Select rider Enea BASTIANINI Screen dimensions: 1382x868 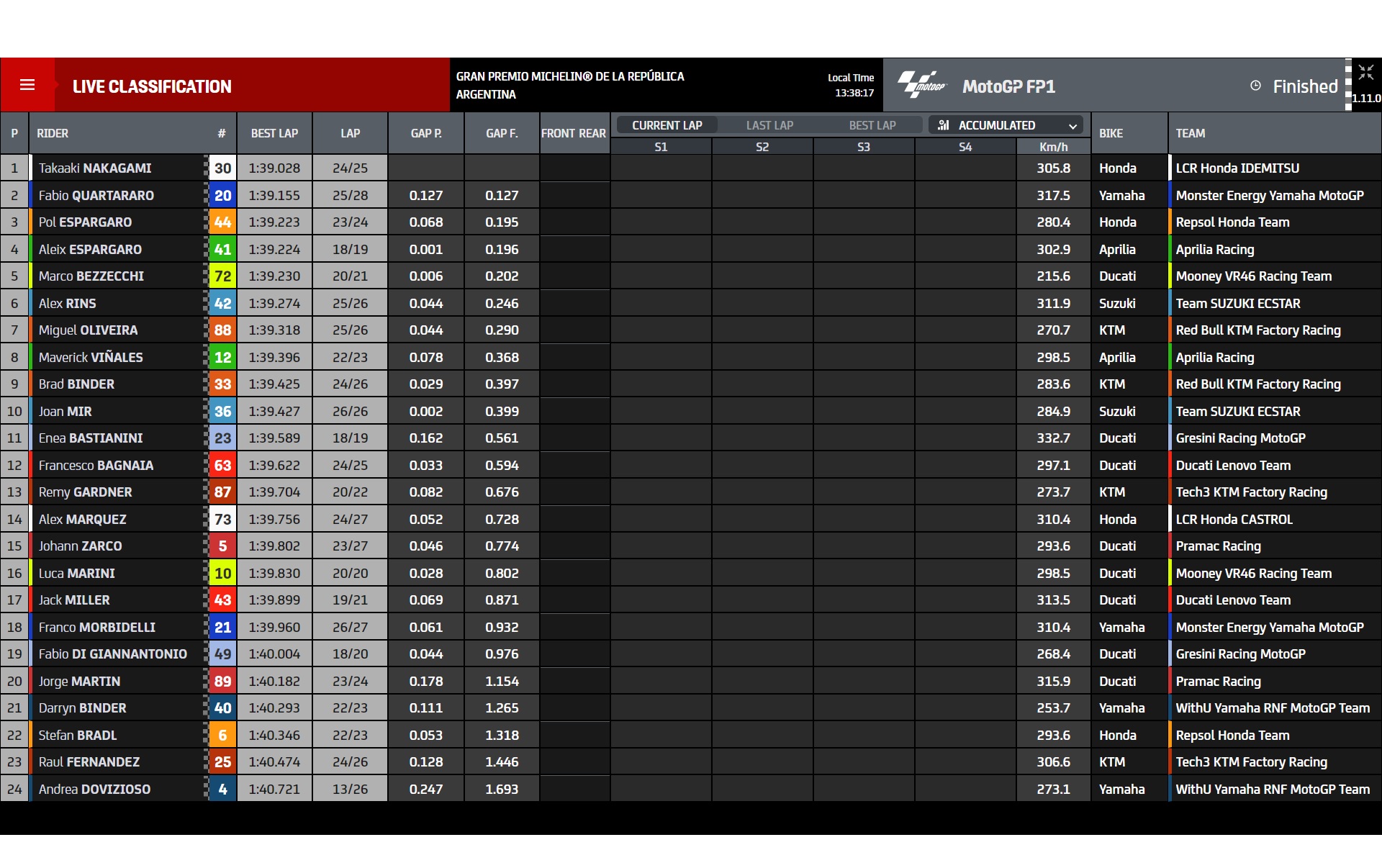[x=91, y=438]
